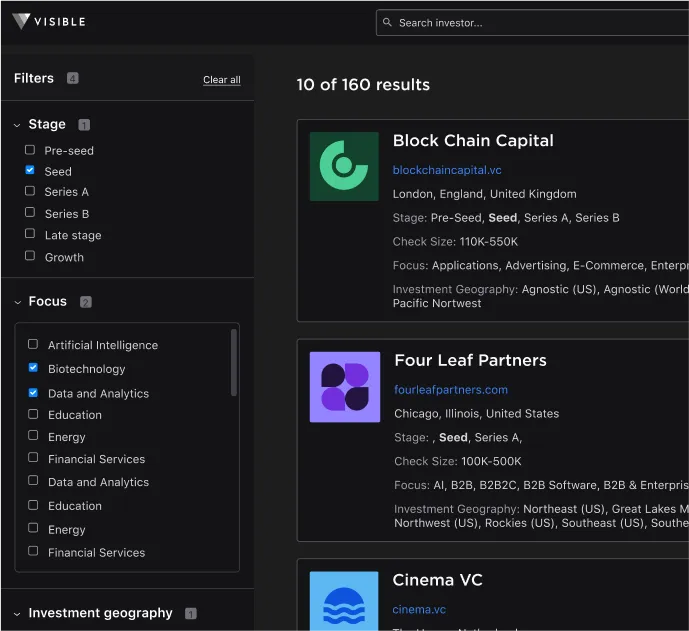Check the Series B checkbox

(x=30, y=212)
